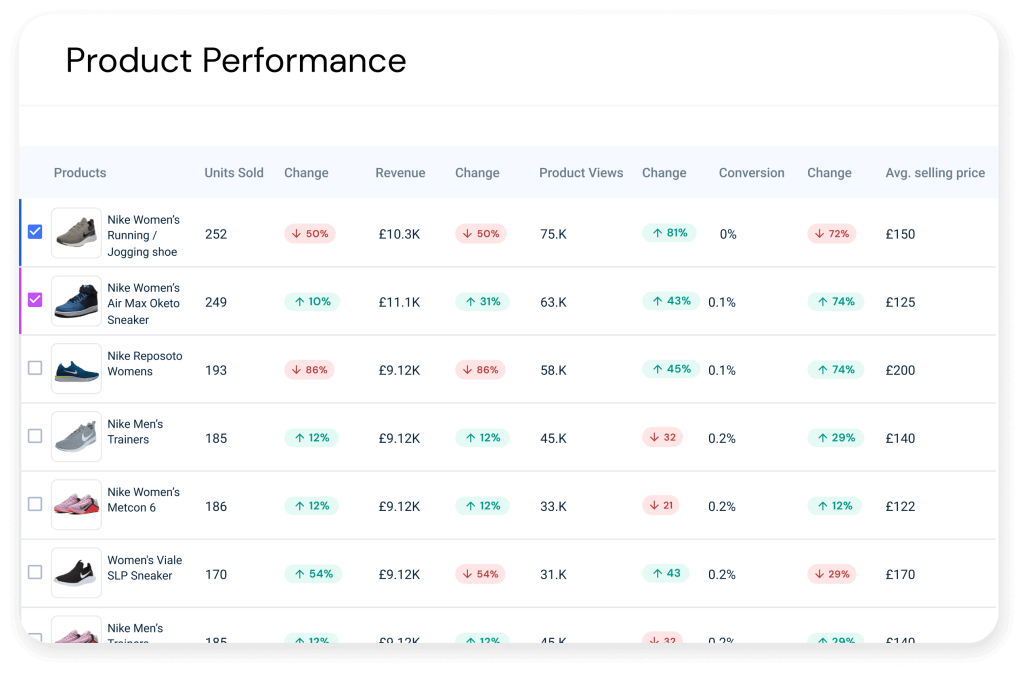Click the Product Views column header
The image size is (1024, 673).
pyautogui.click(x=580, y=172)
